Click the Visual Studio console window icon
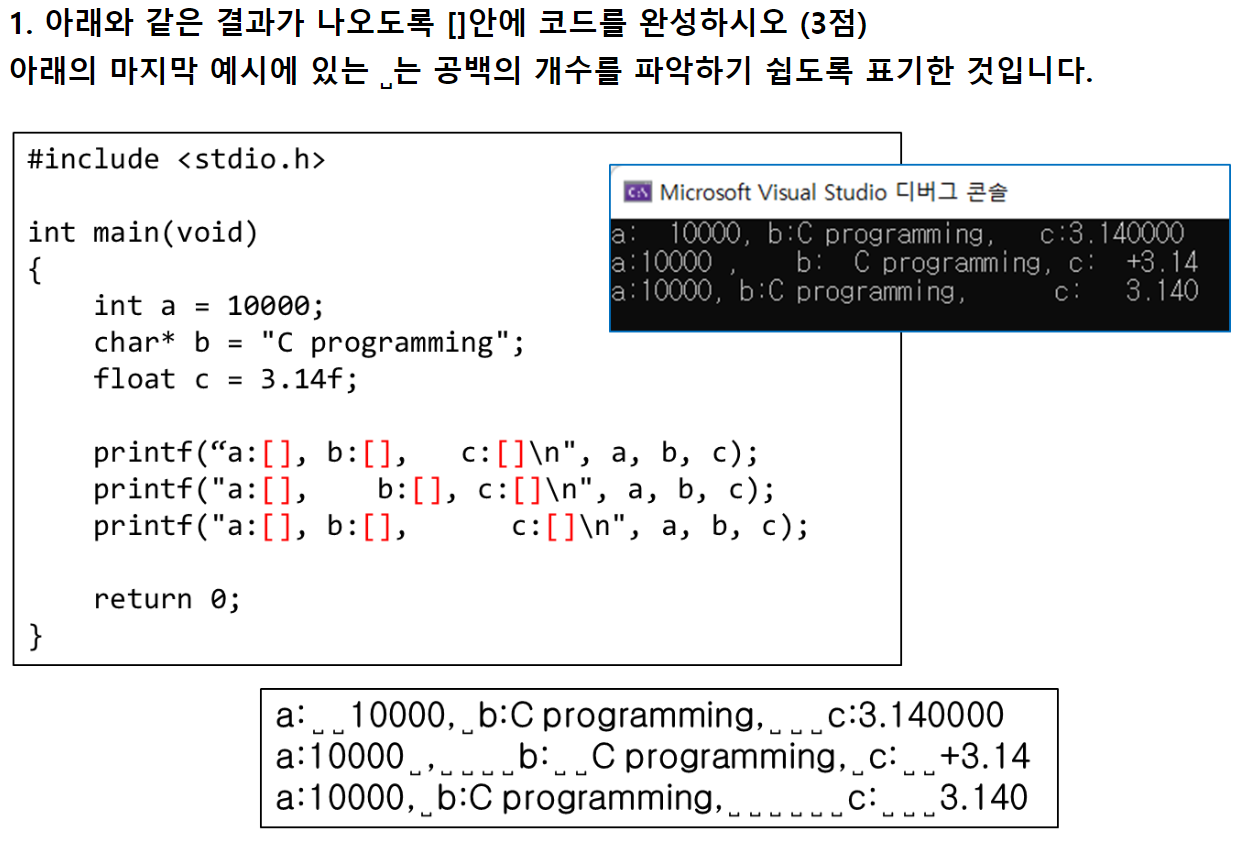Image resolution: width=1239 pixels, height=855 pixels. [x=637, y=192]
